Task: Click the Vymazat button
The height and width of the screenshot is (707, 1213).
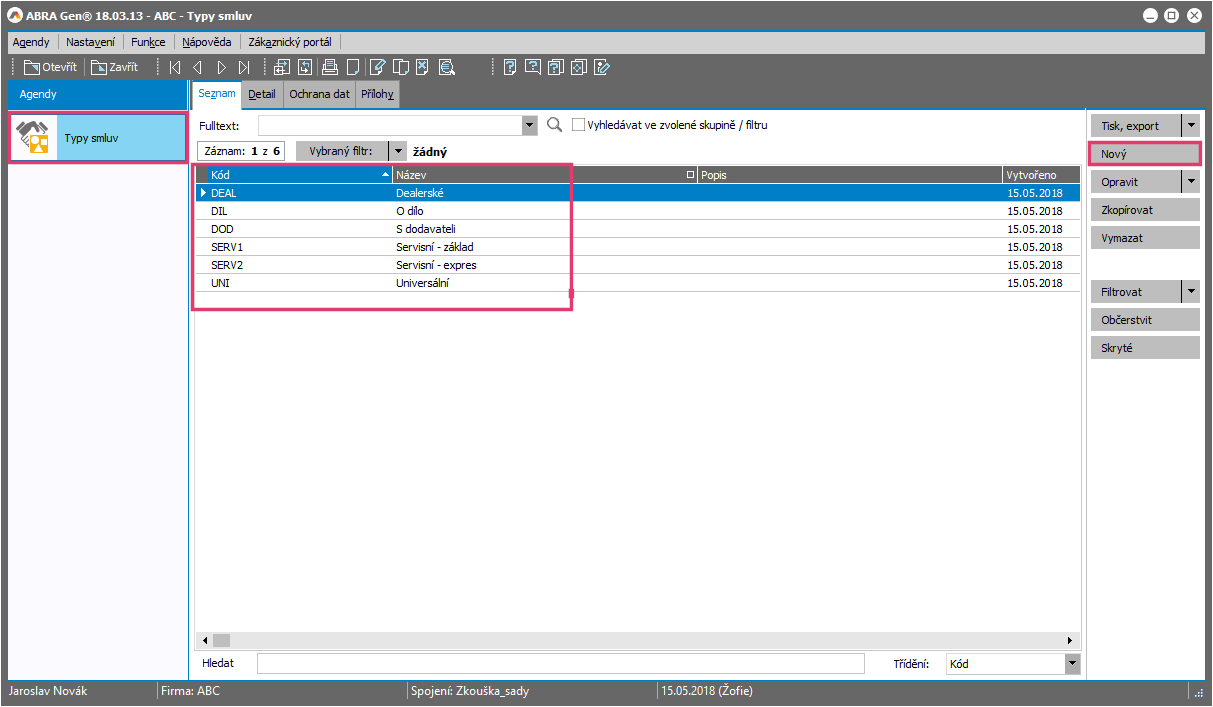Action: (x=1145, y=238)
